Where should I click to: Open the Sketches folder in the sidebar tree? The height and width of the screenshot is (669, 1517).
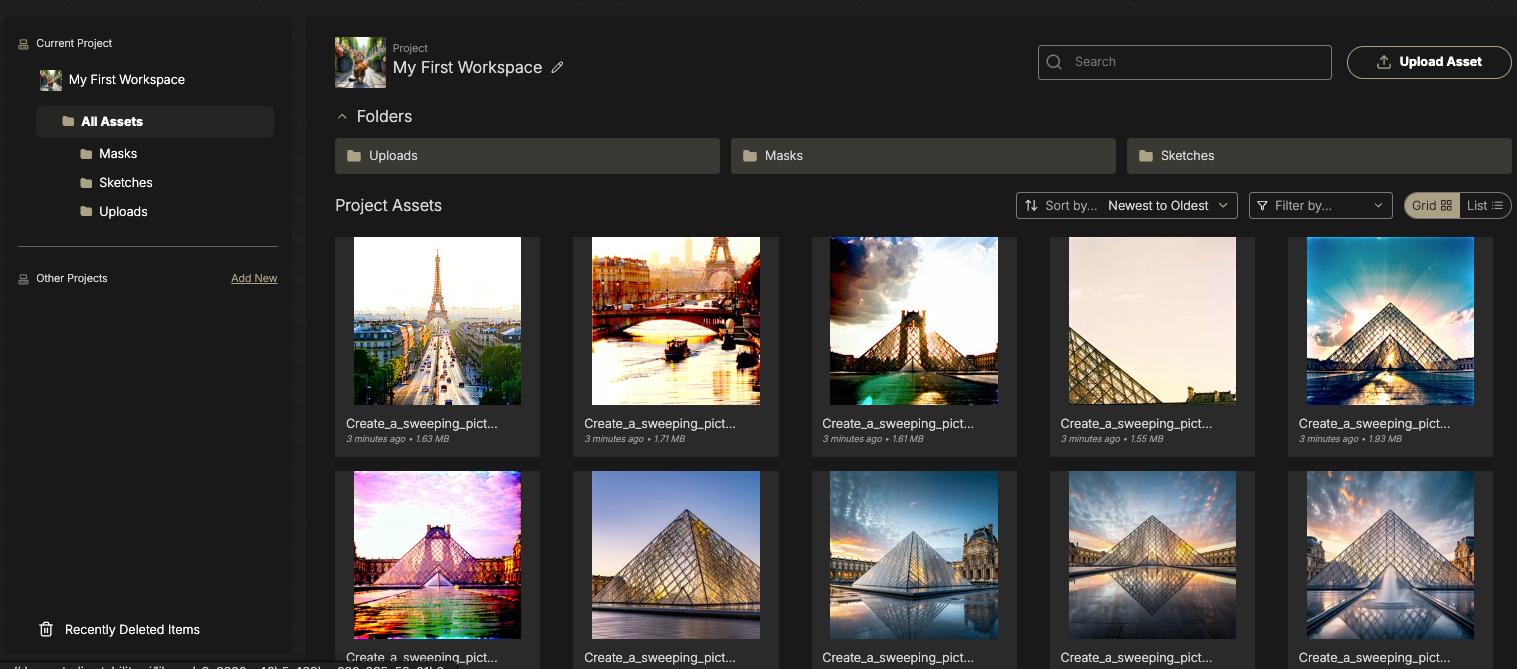(126, 183)
